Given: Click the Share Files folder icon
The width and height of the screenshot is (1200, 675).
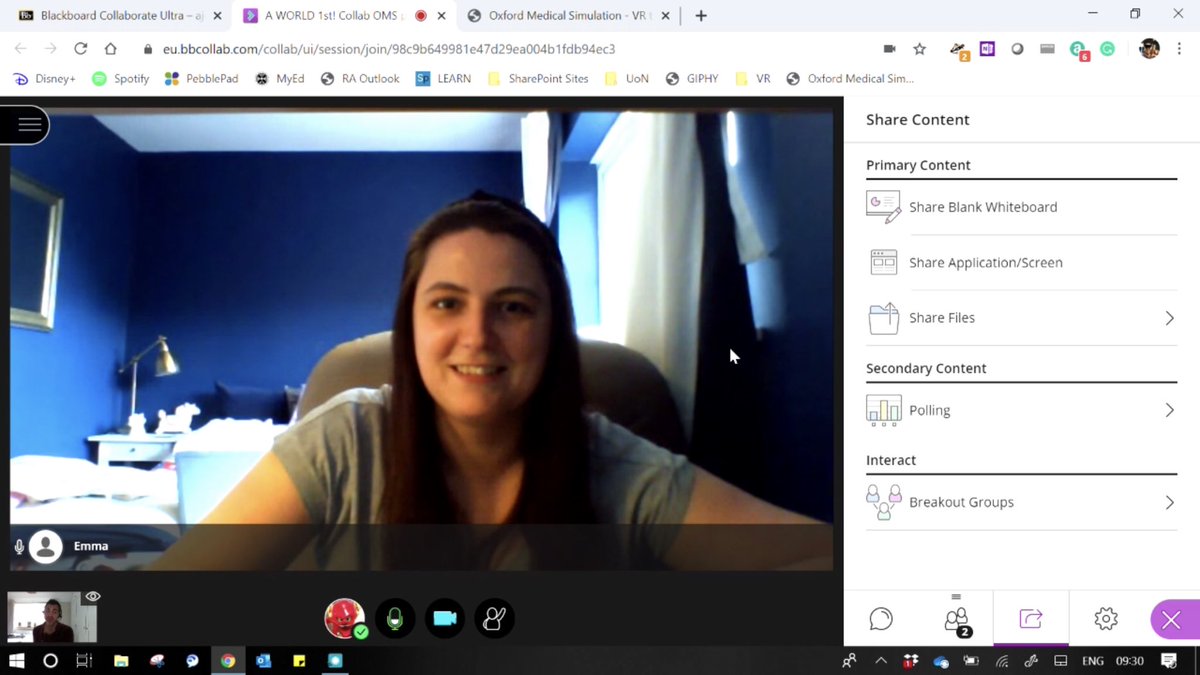Looking at the screenshot, I should tap(883, 318).
